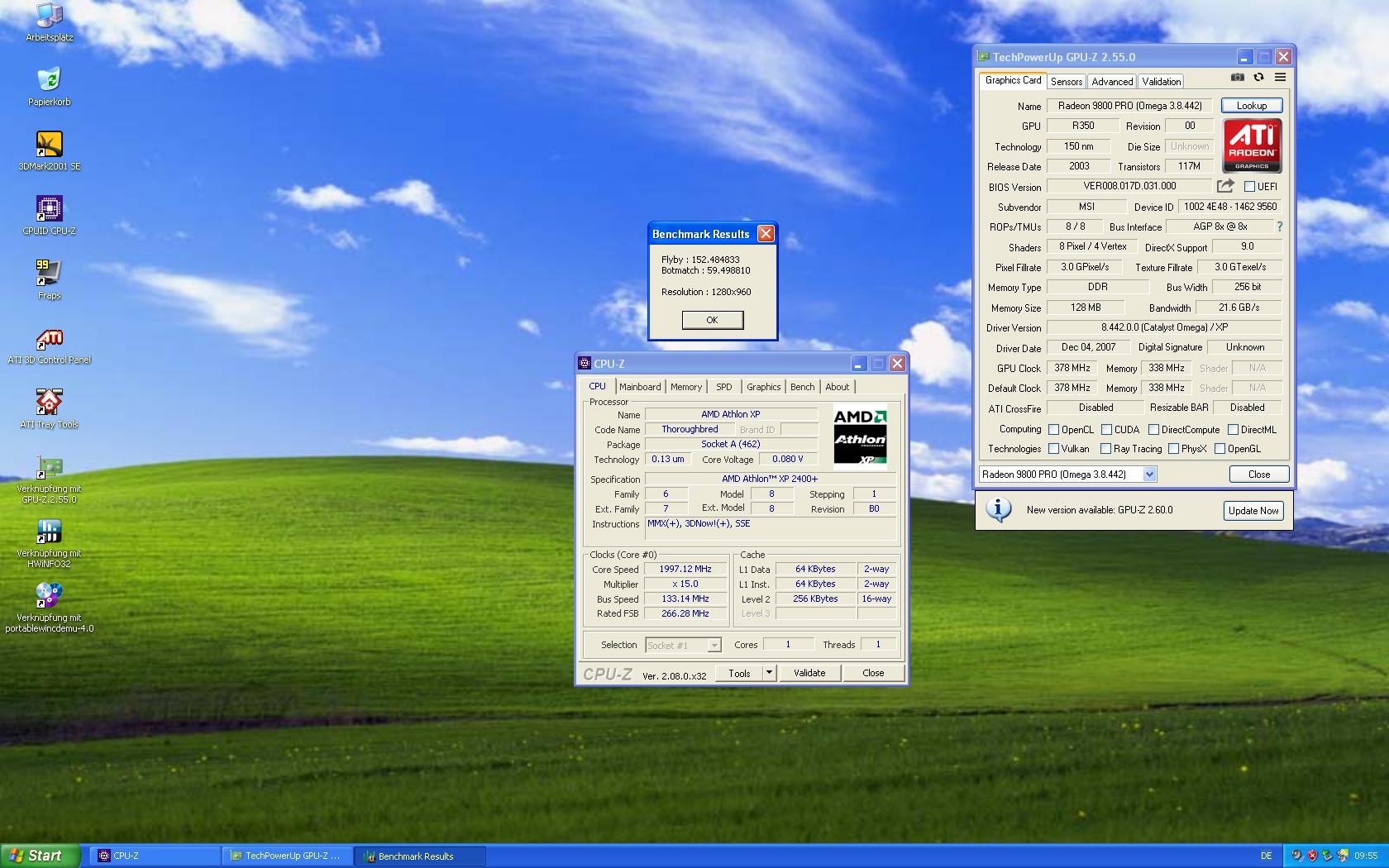Image resolution: width=1389 pixels, height=868 pixels.
Task: Click the first system tray icon
Action: point(1297,856)
